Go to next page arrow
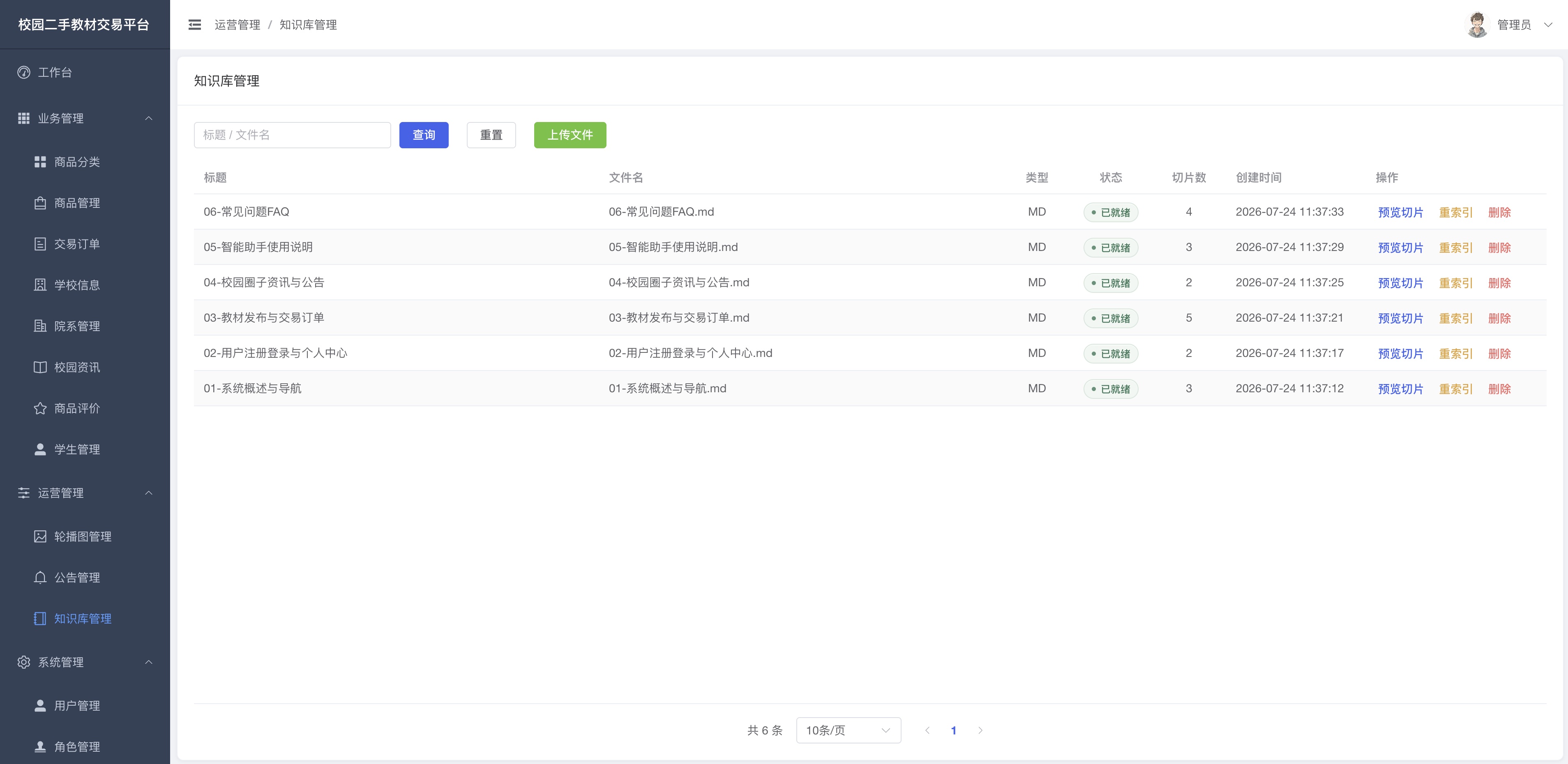 [980, 731]
